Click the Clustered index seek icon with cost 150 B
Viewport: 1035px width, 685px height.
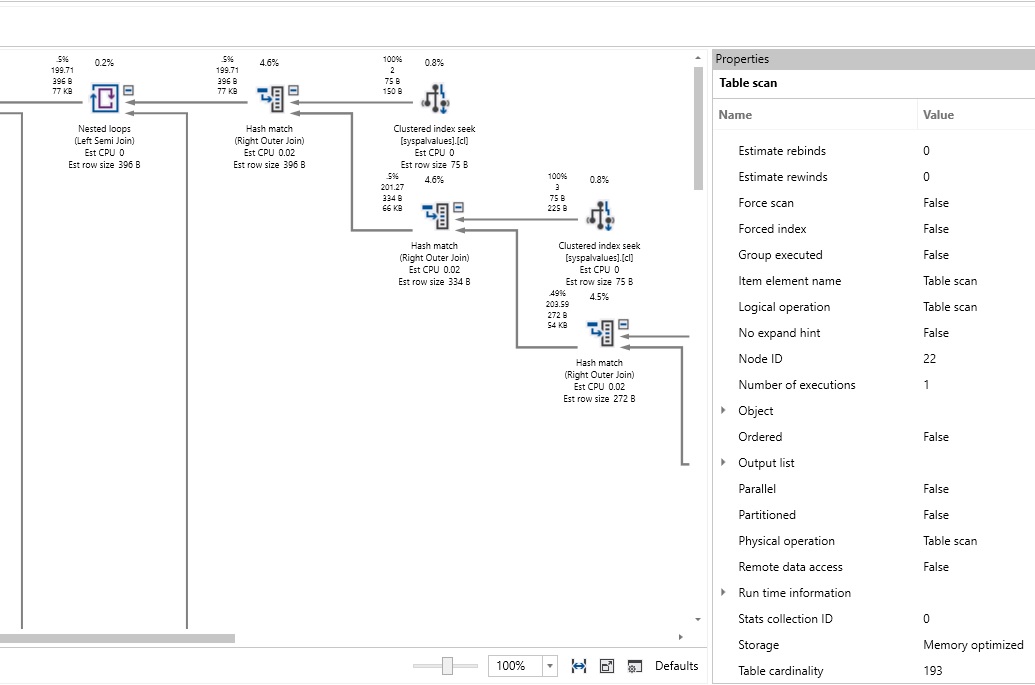(x=435, y=98)
